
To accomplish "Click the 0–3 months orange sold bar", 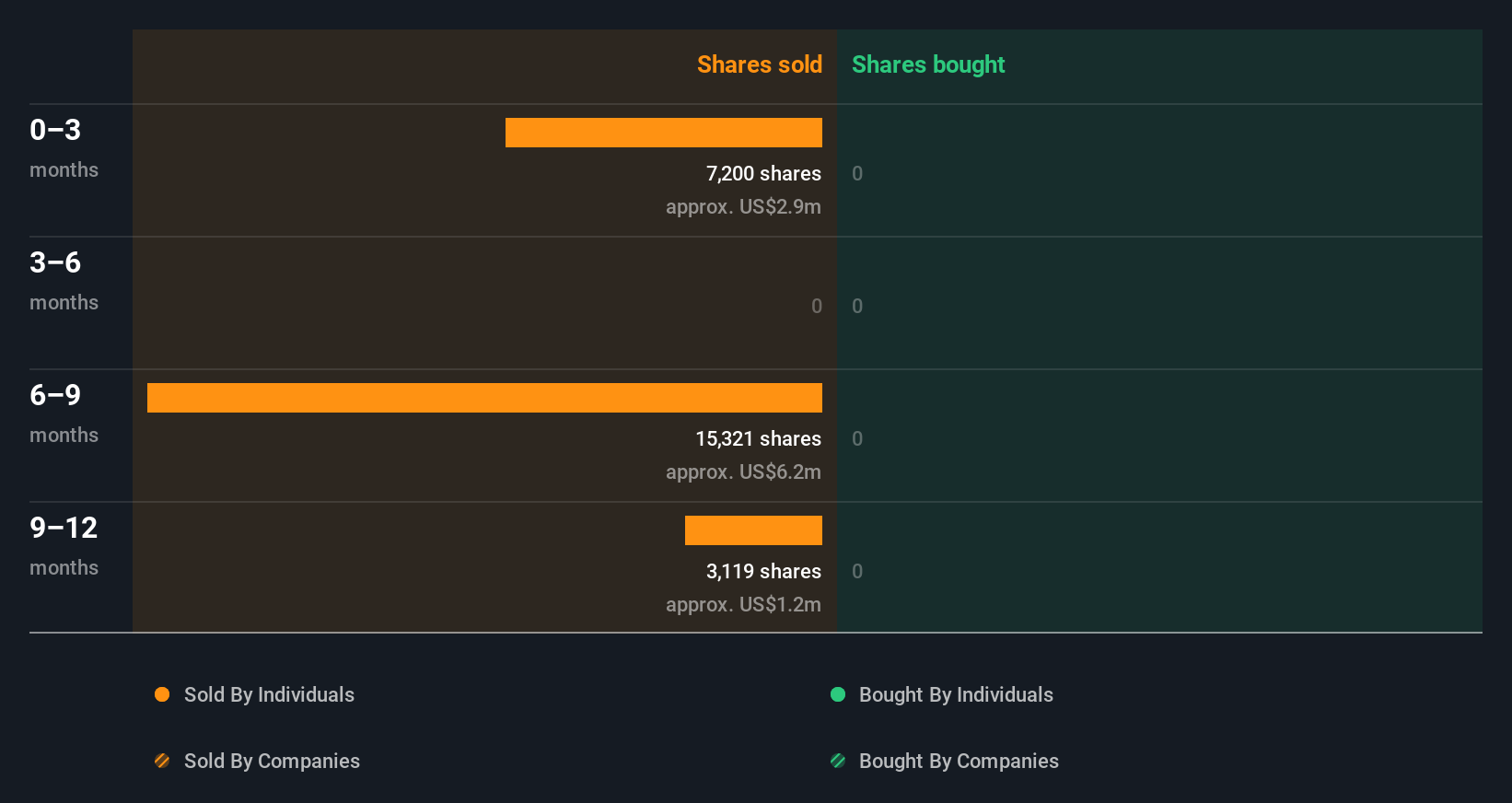I will [x=664, y=133].
